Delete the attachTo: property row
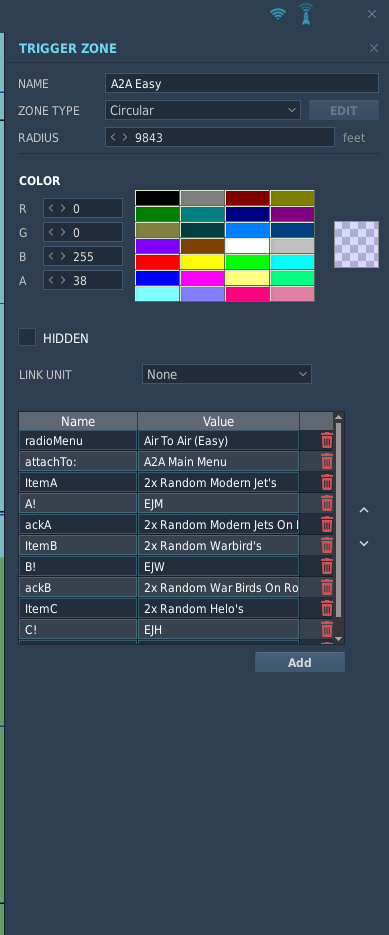The height and width of the screenshot is (935, 389). (327, 462)
